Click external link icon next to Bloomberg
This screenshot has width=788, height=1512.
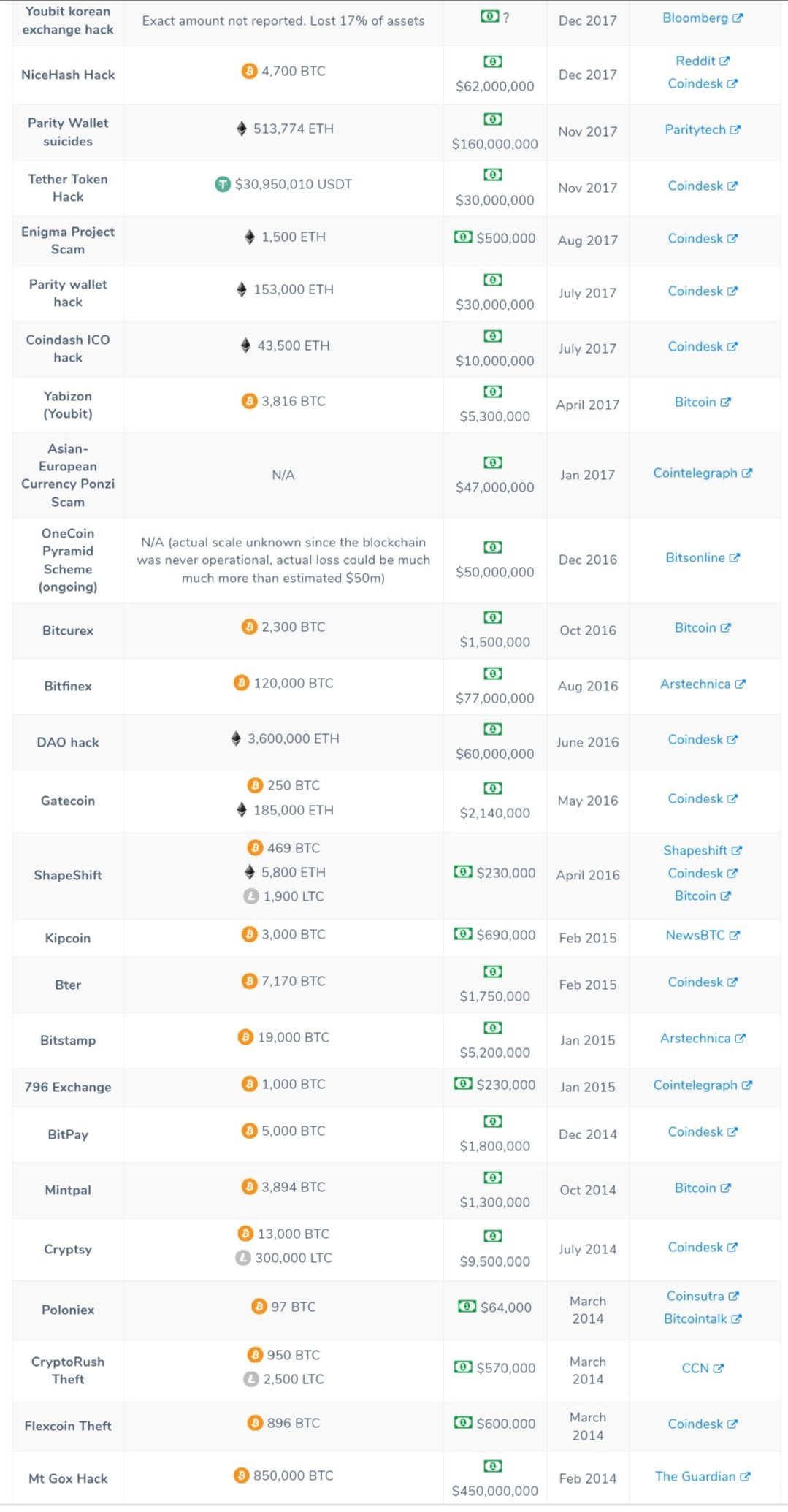click(738, 18)
